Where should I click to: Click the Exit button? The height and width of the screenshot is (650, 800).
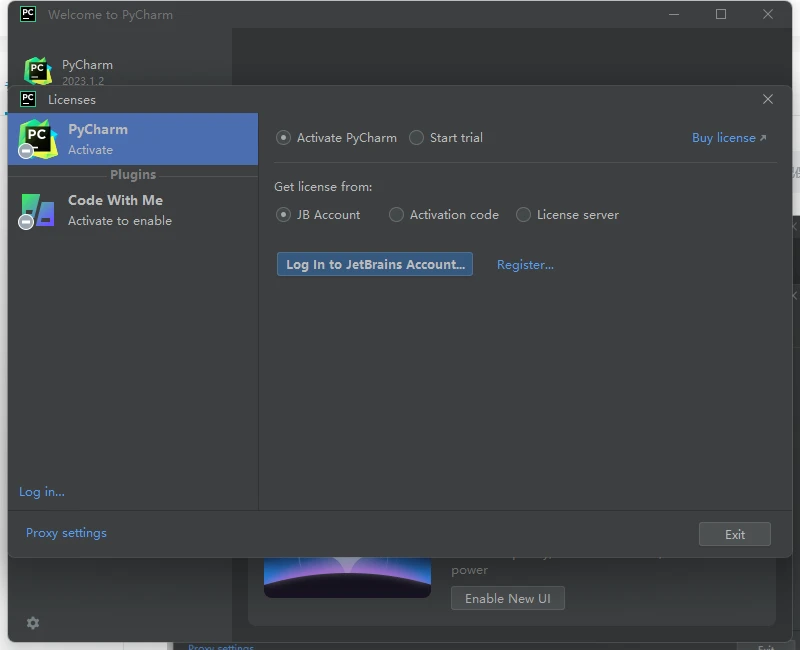tap(735, 534)
